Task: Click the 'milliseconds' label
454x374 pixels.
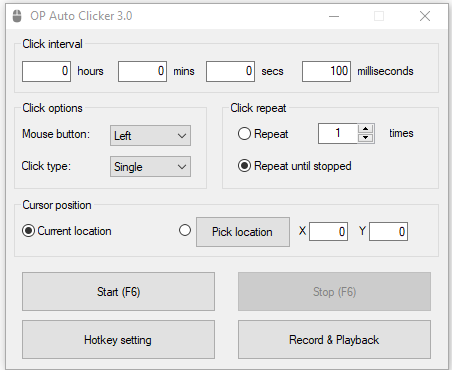Action: tap(385, 71)
